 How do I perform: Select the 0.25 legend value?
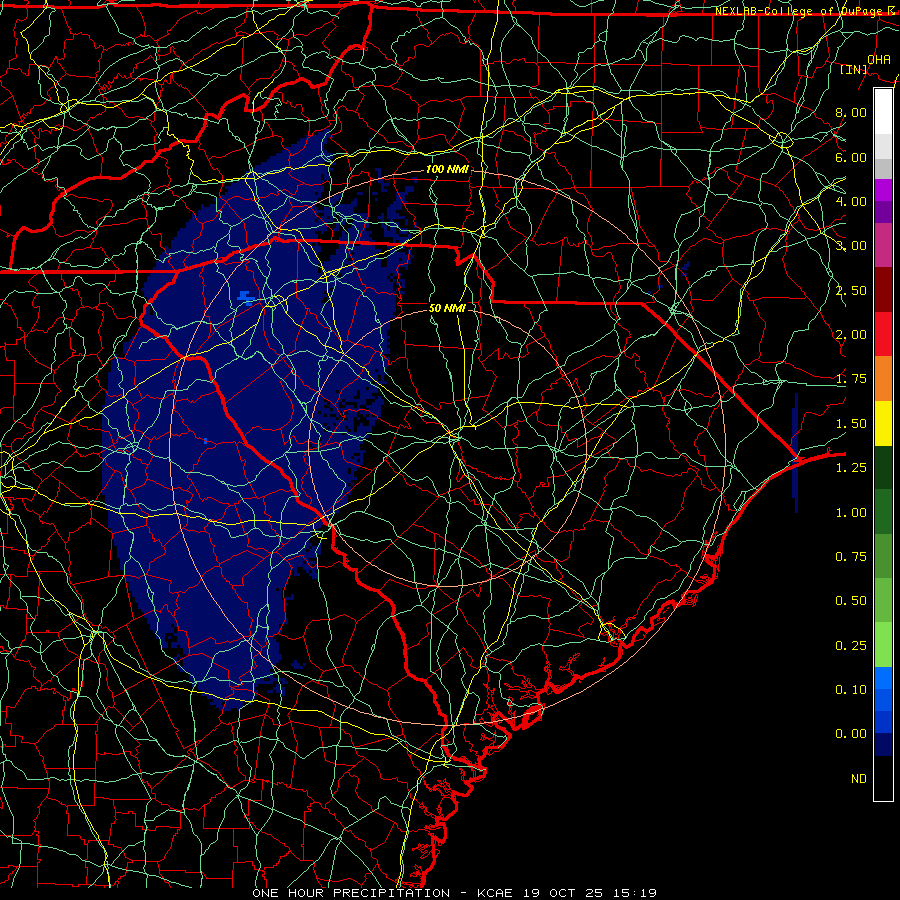coord(851,646)
